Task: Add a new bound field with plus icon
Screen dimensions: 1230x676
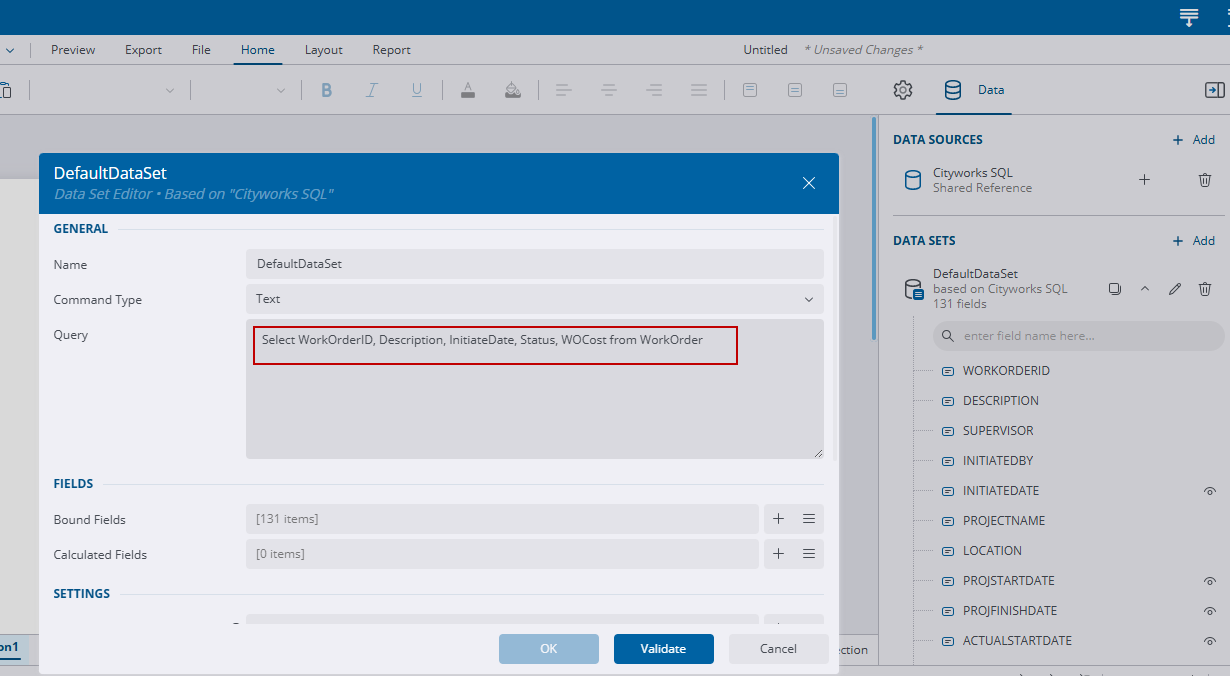Action: pyautogui.click(x=779, y=519)
